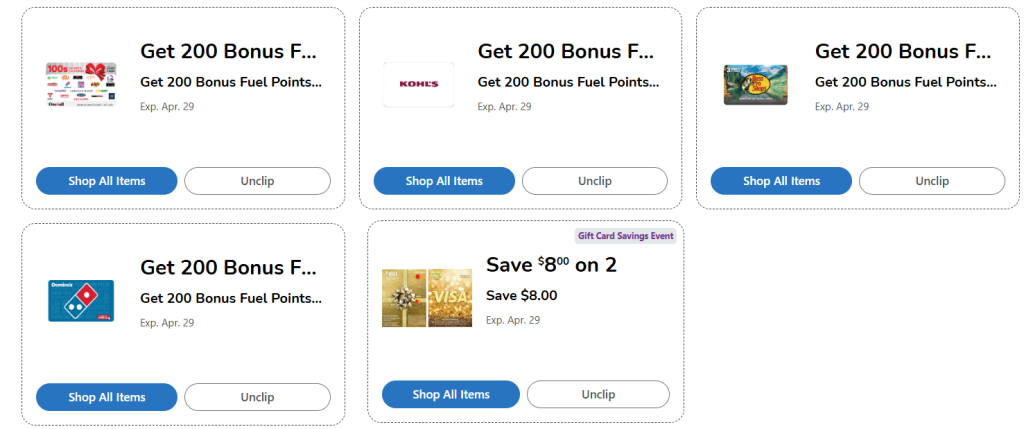Screen dimensions: 1024x429
Task: Unclip the Kohl's bonus fuel points coupon
Action: tap(594, 181)
